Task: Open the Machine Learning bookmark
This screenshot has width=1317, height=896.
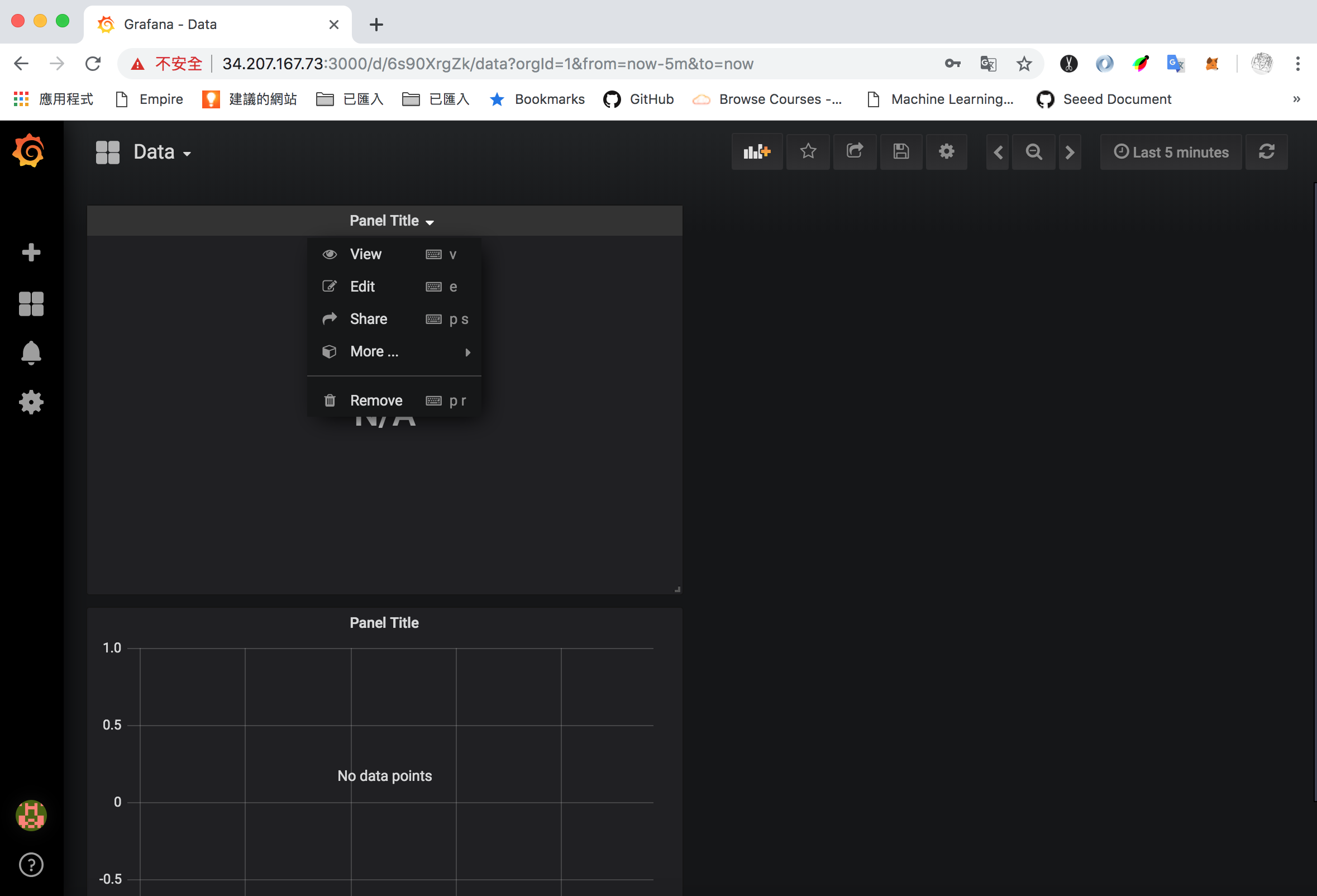Action: point(941,99)
